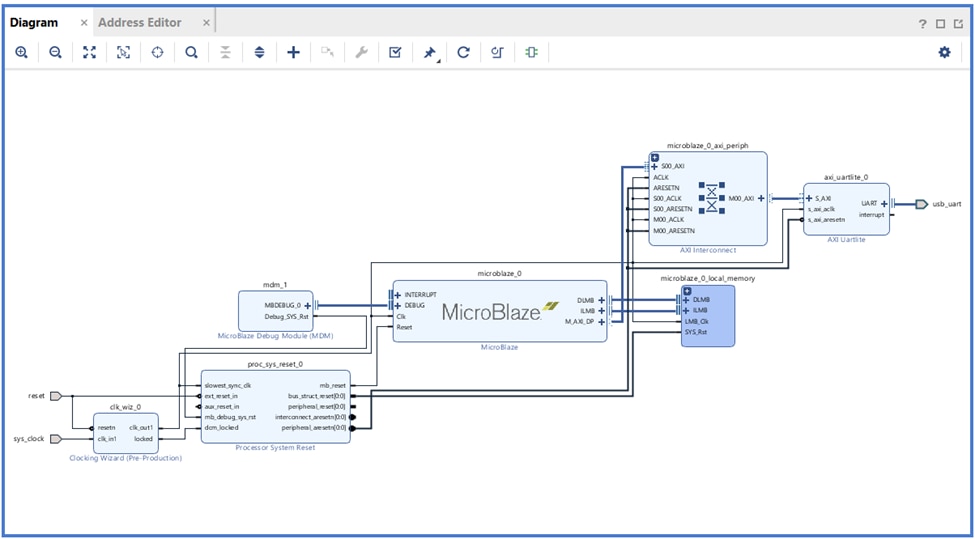Screen dimensions: 975x539
Task: Select the Debug_SYS_Rst pin on mdm_1
Action: click(x=286, y=316)
